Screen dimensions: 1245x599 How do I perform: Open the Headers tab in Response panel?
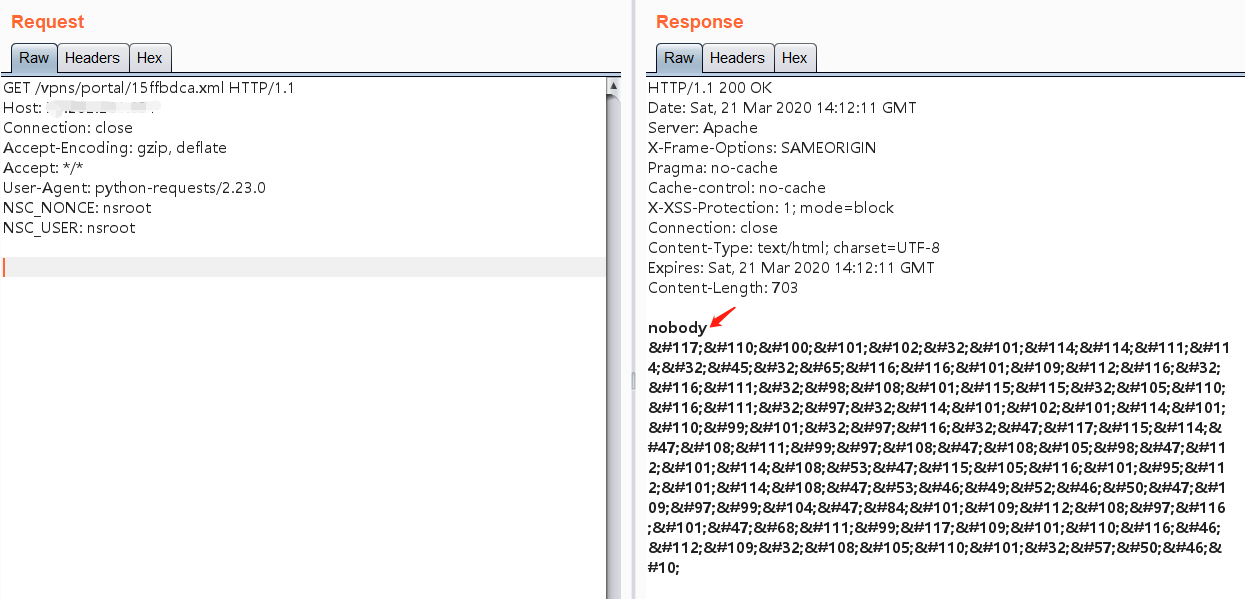737,58
